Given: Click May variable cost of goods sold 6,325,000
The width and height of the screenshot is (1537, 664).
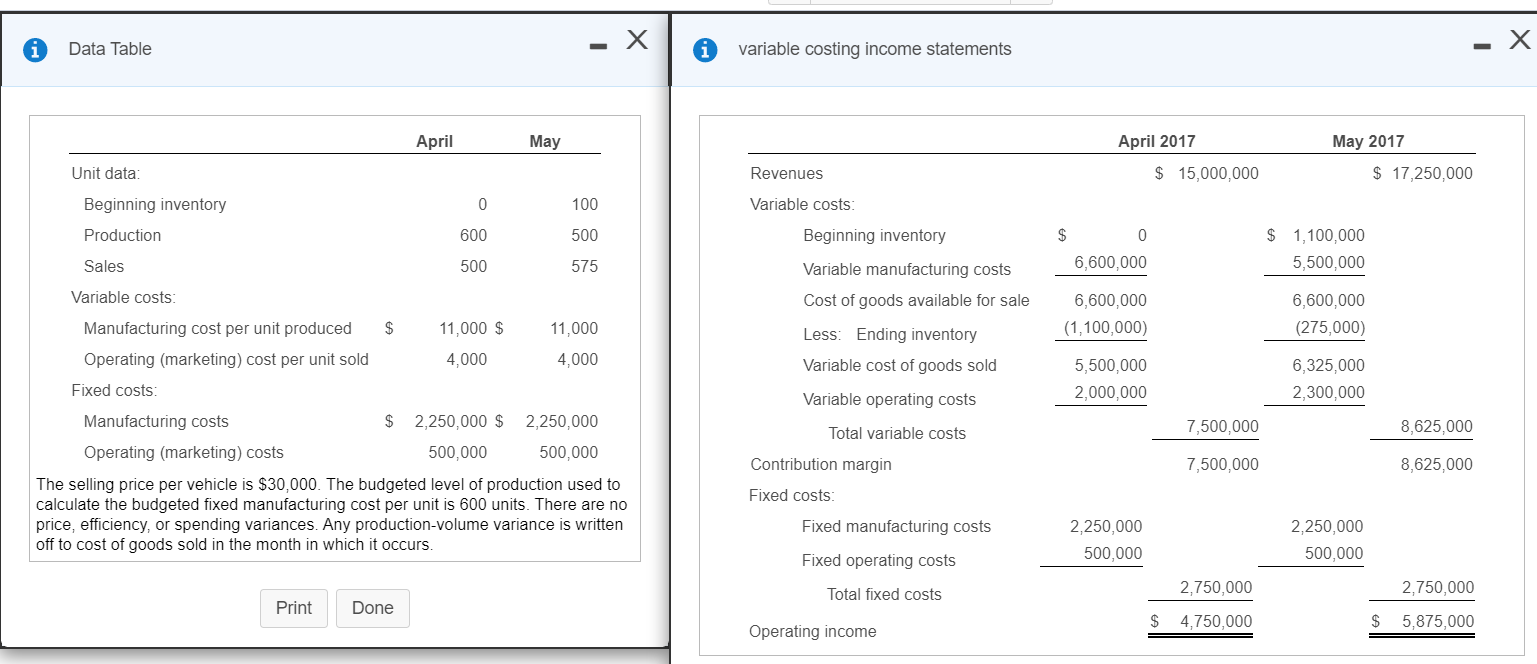Looking at the screenshot, I should pos(1328,365).
